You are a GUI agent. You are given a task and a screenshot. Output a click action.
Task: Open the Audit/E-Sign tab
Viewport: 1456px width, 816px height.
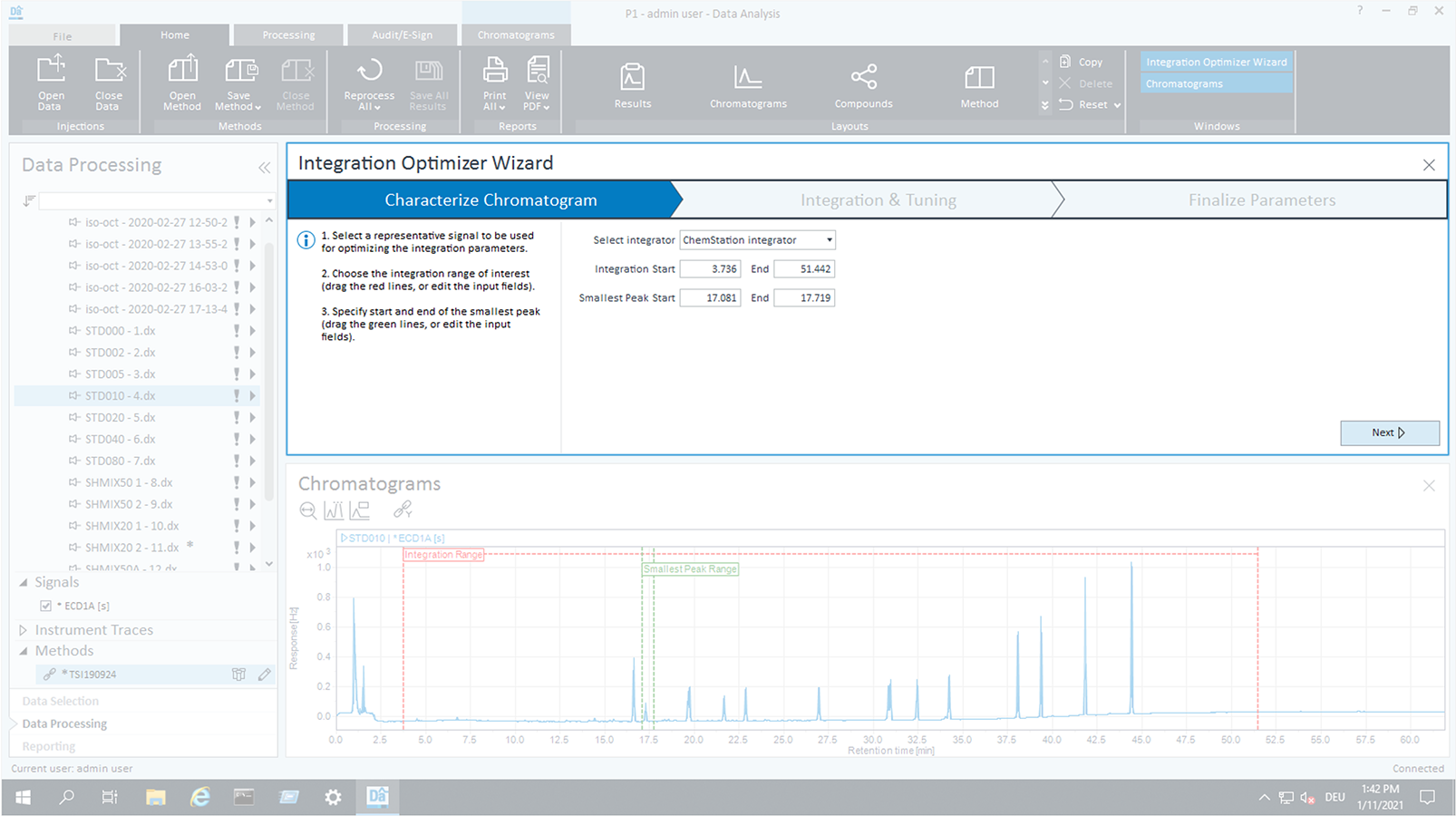(x=402, y=34)
